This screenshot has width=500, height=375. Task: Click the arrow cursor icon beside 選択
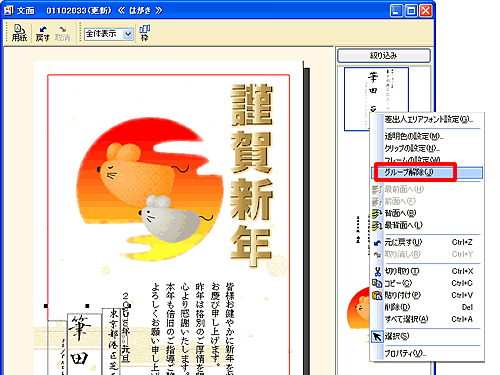(377, 337)
